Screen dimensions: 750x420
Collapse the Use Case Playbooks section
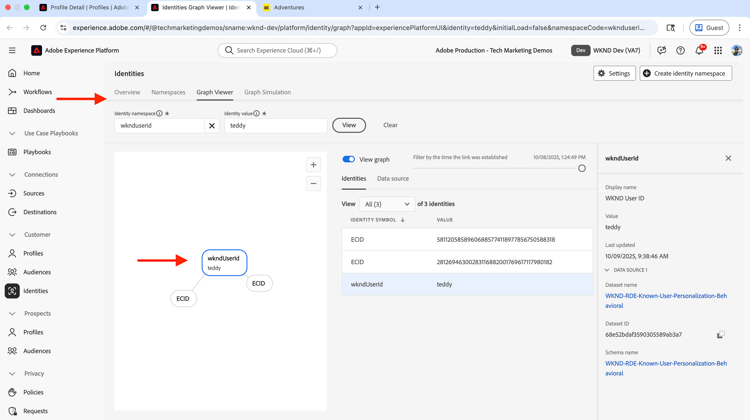click(12, 133)
